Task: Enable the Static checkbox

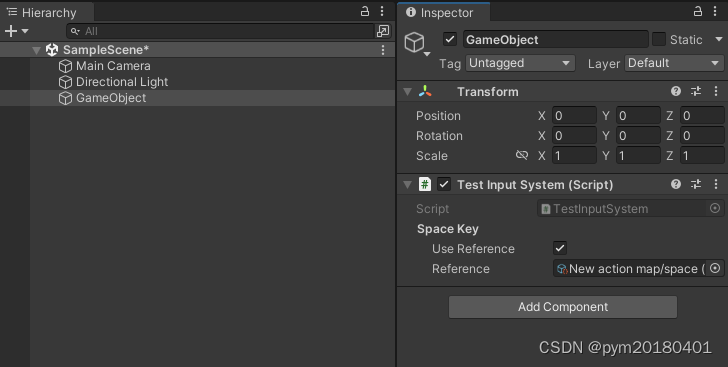Action: 659,39
